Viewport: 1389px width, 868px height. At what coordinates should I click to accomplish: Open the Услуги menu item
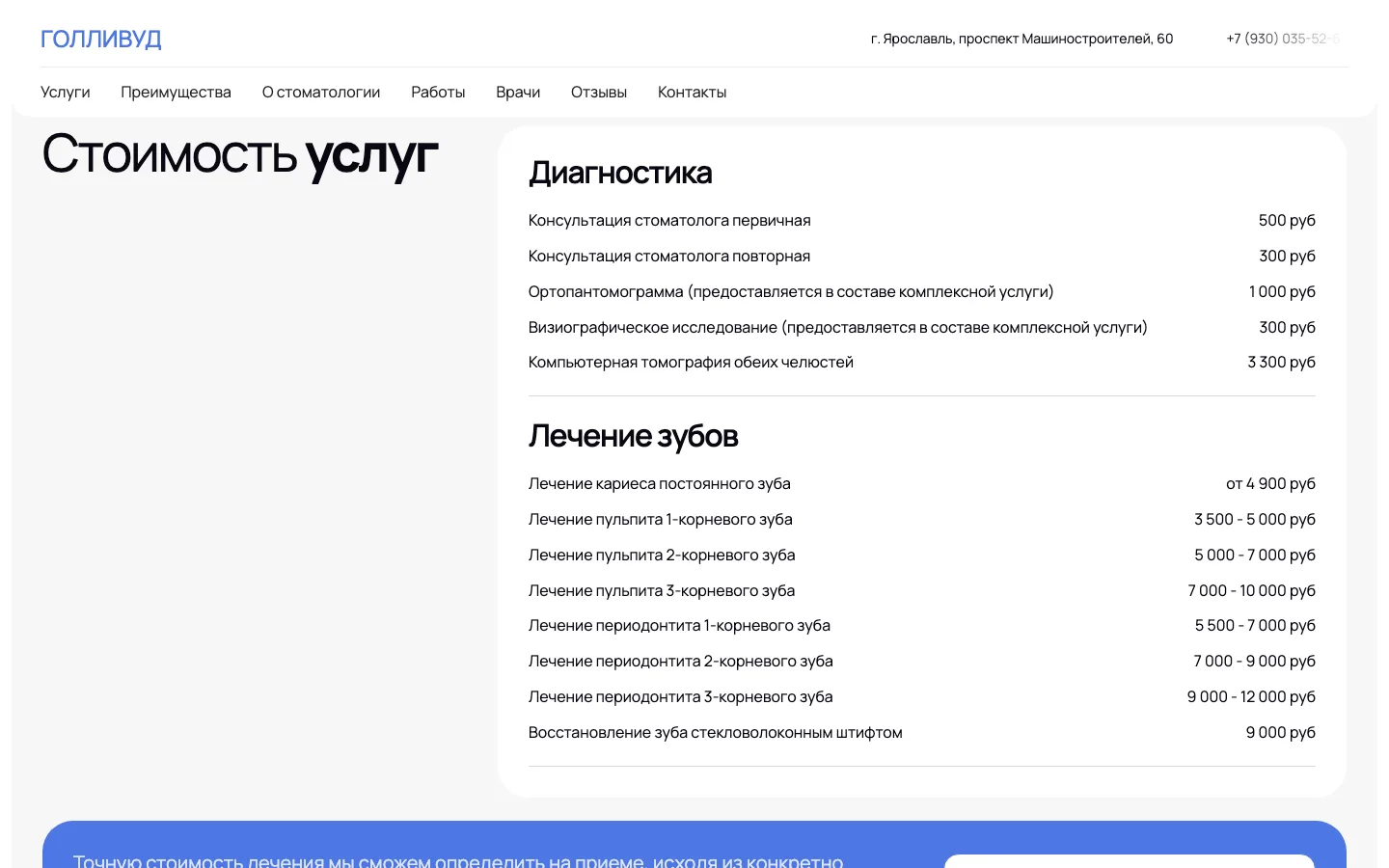point(66,93)
